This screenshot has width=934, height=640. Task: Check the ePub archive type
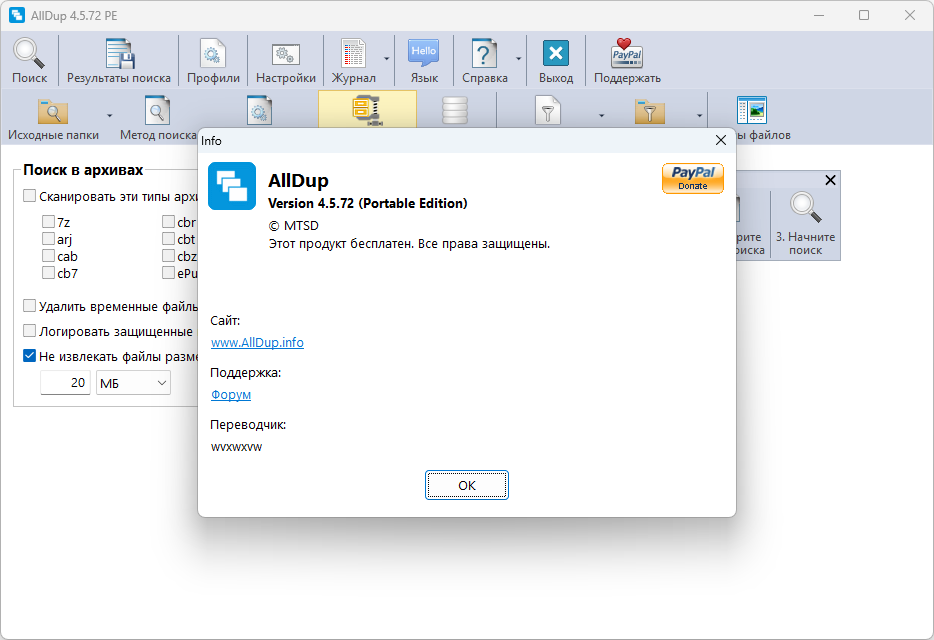(x=169, y=273)
